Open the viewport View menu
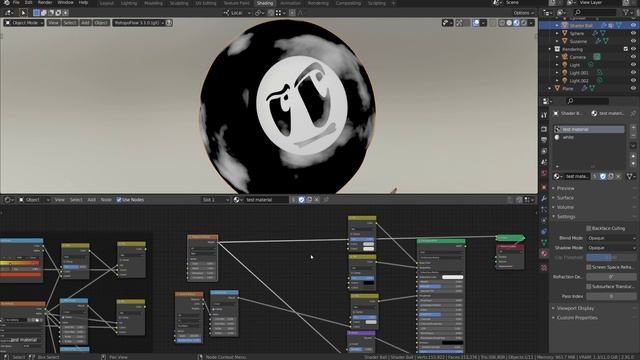The height and width of the screenshot is (360, 640). coord(53,22)
